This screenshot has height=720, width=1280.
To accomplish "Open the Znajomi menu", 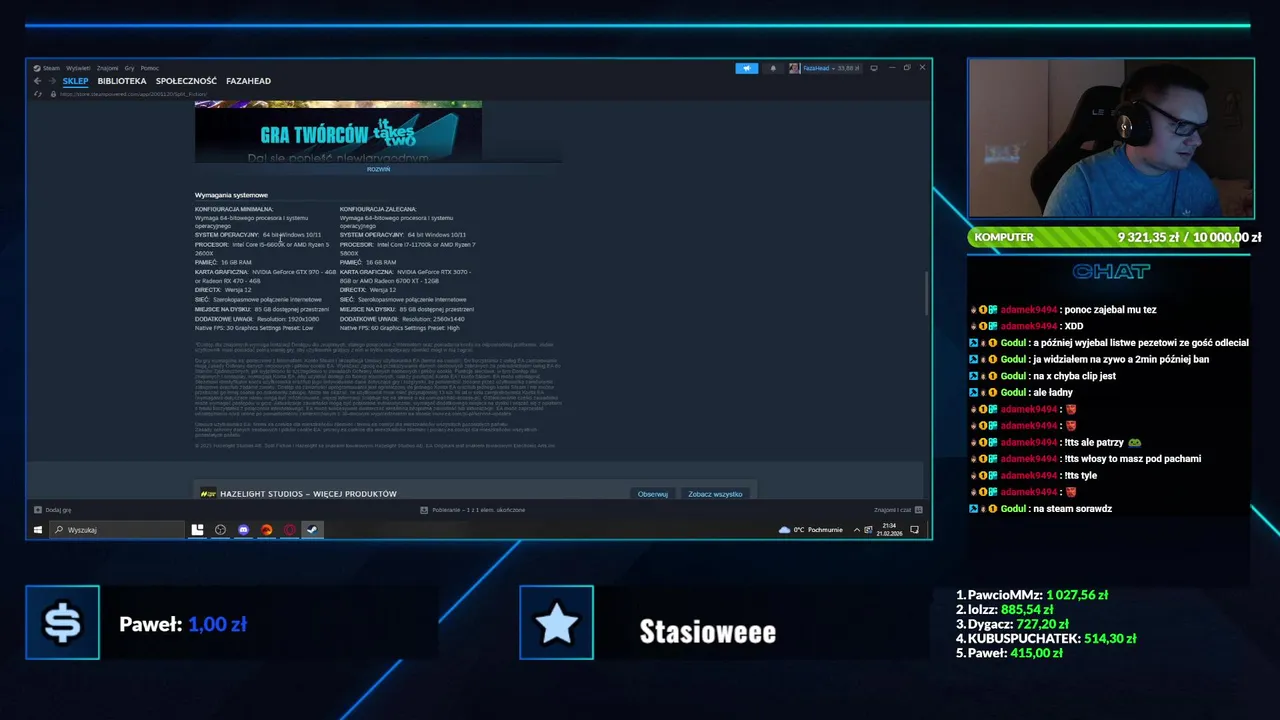I will click(107, 68).
